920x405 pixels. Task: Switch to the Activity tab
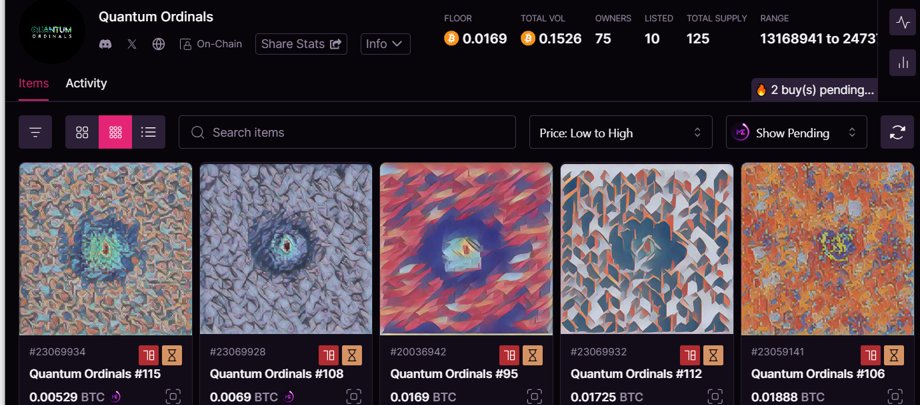[x=86, y=83]
